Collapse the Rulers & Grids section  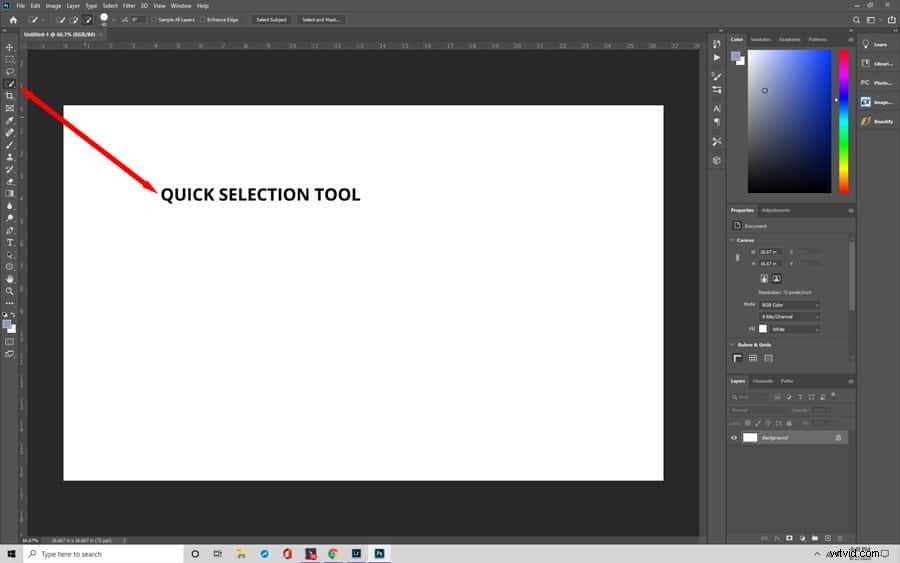point(732,344)
